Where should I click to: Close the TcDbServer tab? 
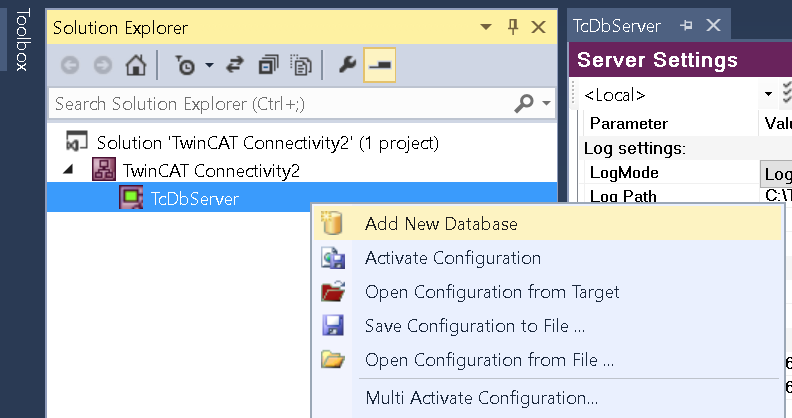click(713, 25)
